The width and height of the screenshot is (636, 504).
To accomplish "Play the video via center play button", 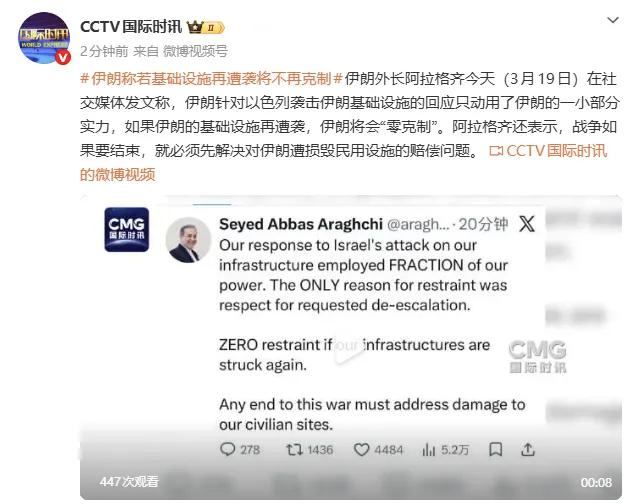I will pyautogui.click(x=350, y=348).
